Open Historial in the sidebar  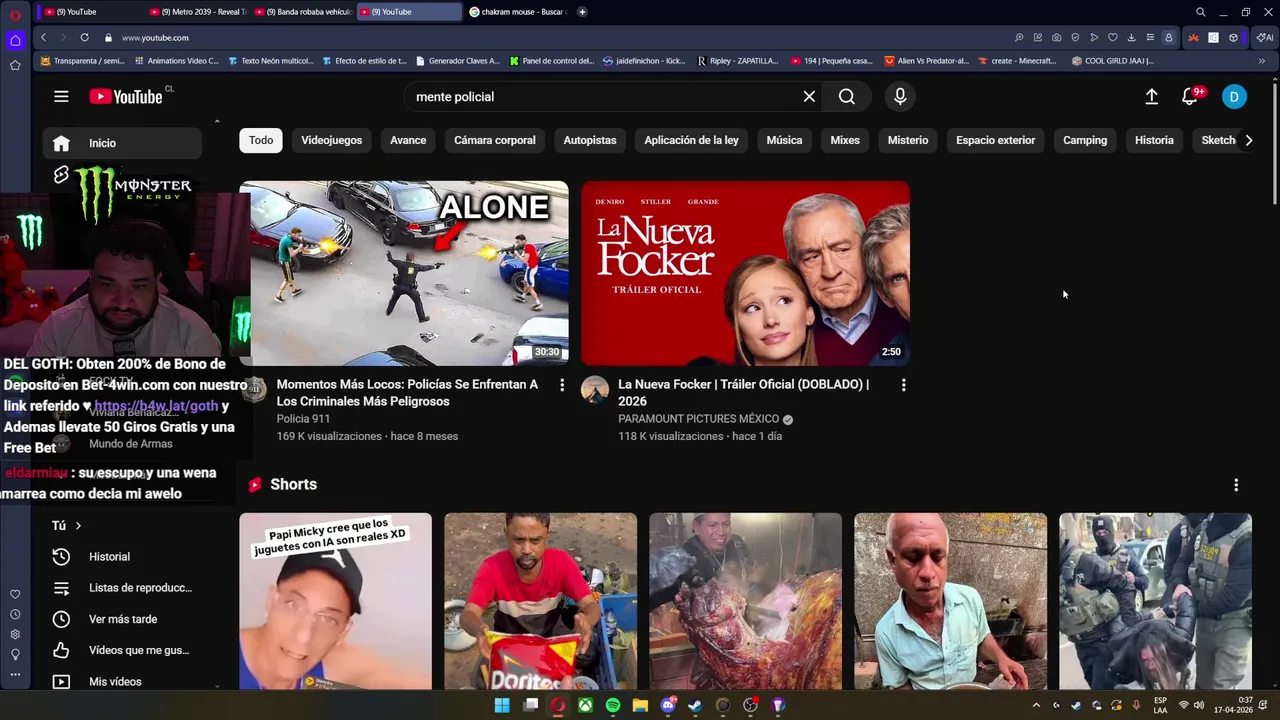(122, 557)
